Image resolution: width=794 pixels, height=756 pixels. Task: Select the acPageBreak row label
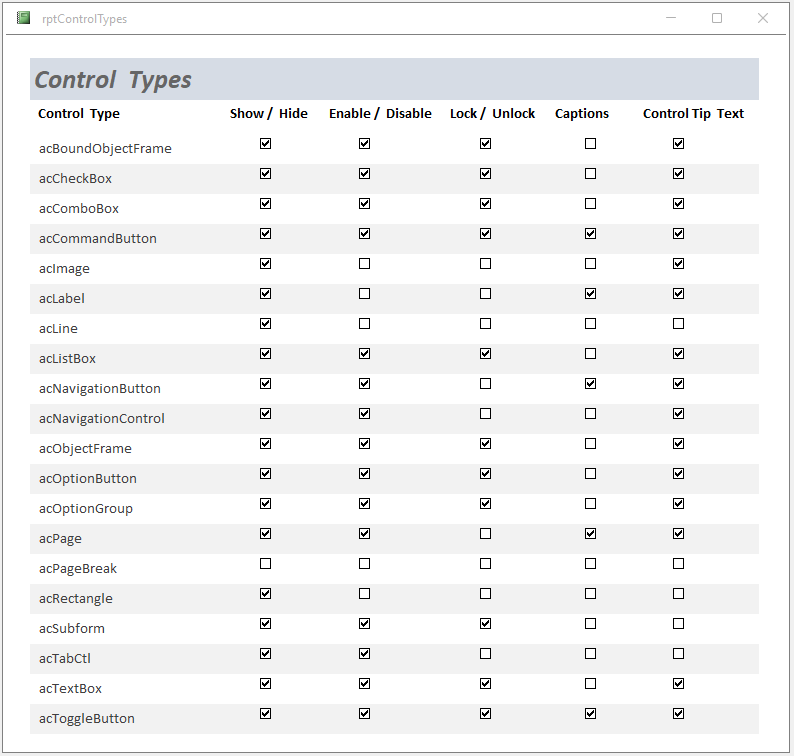[78, 568]
